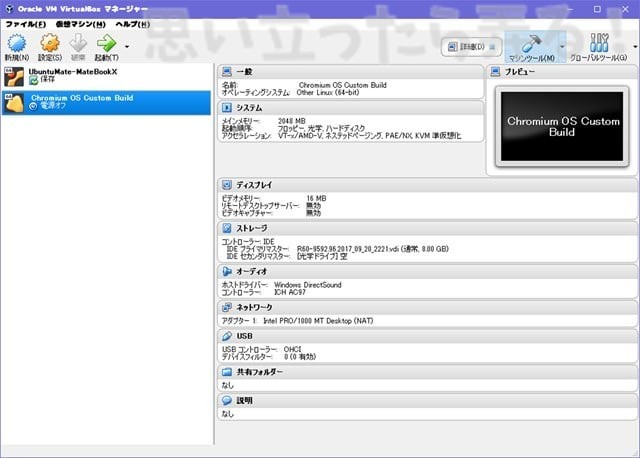
Task: Open the USB section header
Action: (x=427, y=336)
